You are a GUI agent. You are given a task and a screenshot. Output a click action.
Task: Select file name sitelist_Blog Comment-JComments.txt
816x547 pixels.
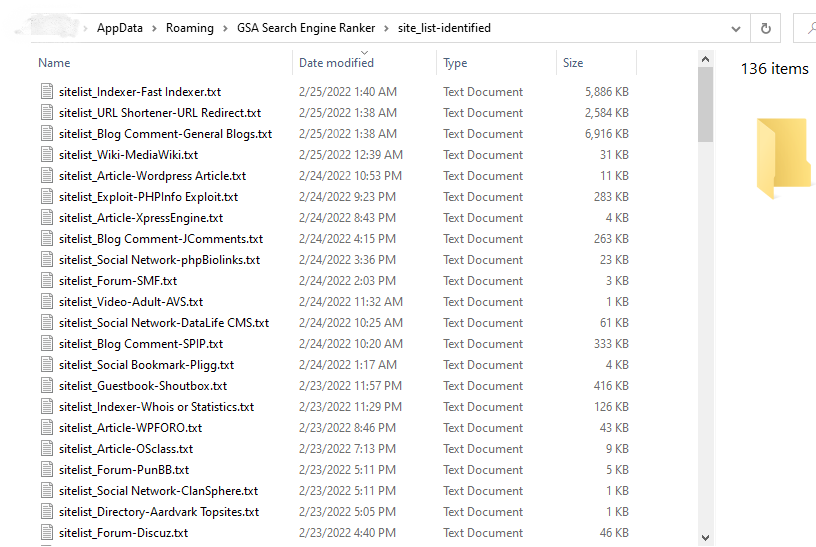coord(161,238)
